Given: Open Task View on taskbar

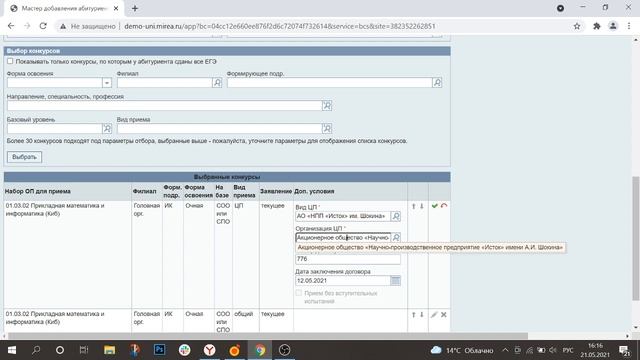Looking at the screenshot, I should pos(84,350).
